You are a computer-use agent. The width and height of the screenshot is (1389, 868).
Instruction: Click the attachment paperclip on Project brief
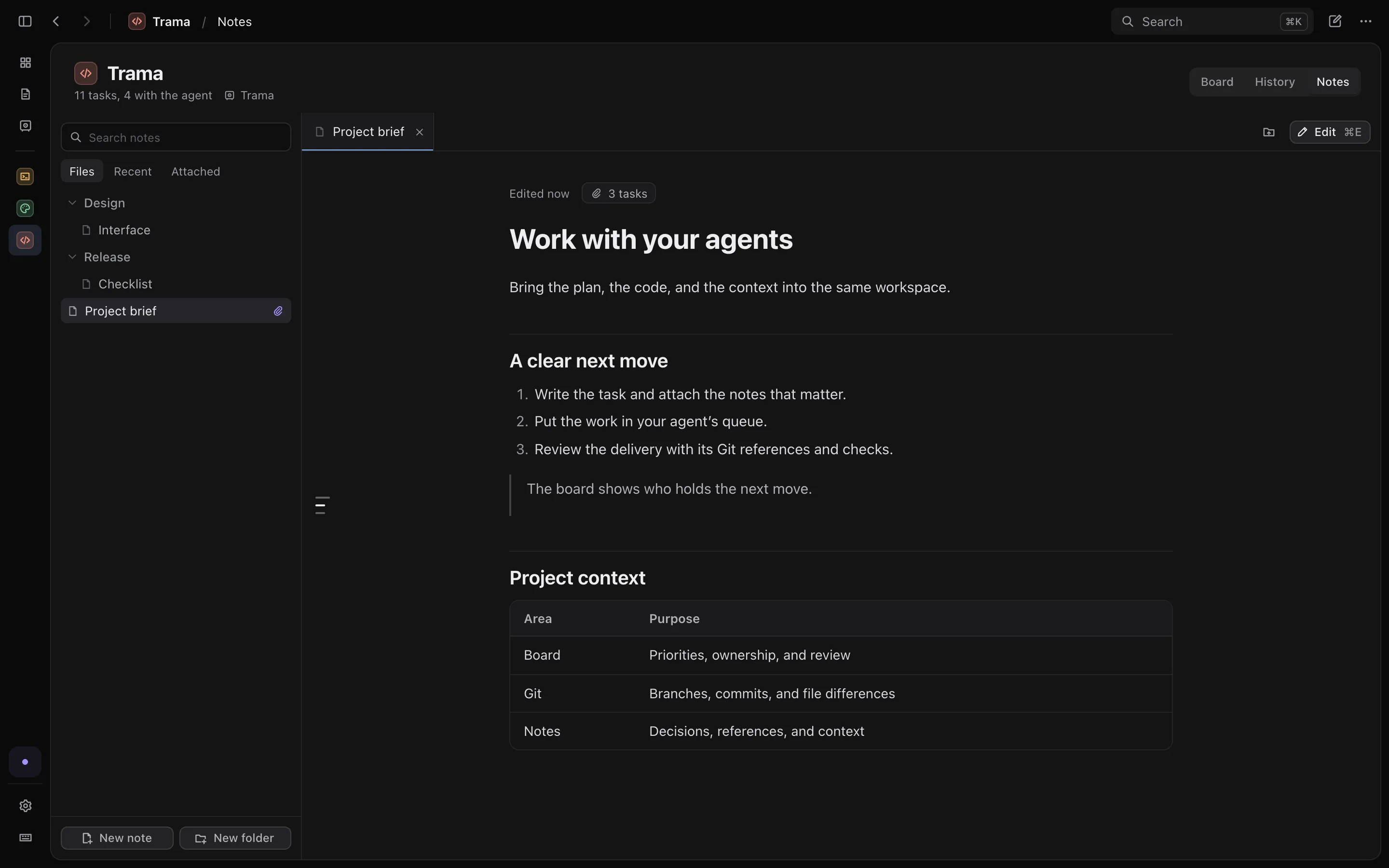tap(278, 311)
